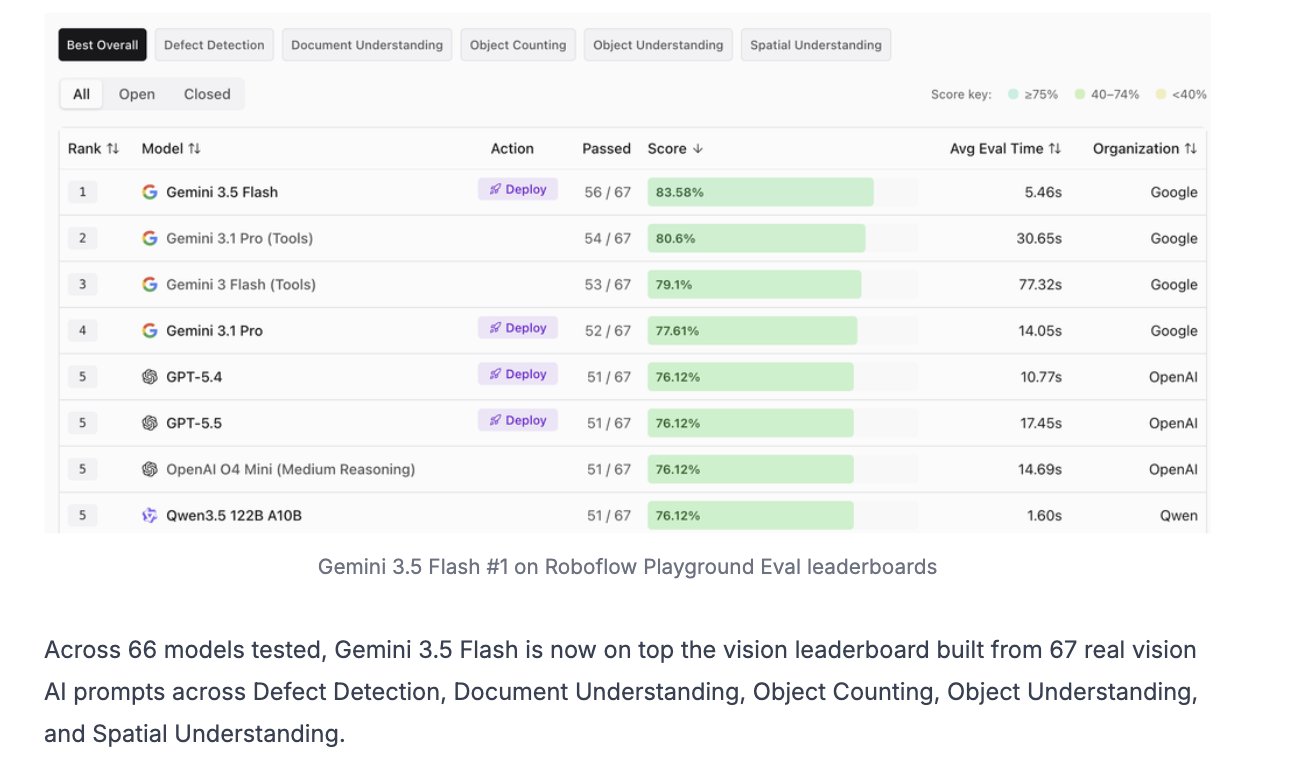The width and height of the screenshot is (1311, 777).
Task: Click the Google logo beside Gemini 3 Flash (Tools)
Action: [x=150, y=284]
